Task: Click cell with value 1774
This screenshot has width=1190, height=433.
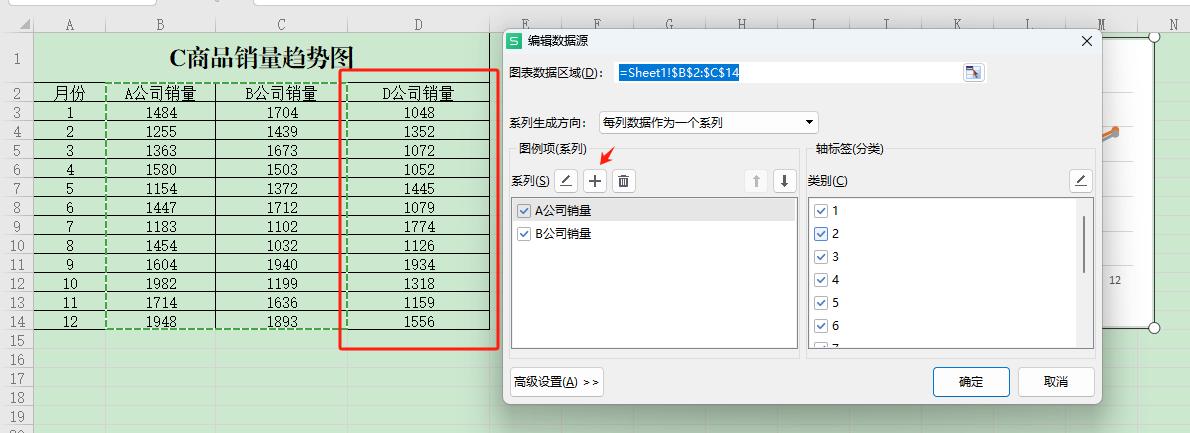Action: tap(418, 226)
